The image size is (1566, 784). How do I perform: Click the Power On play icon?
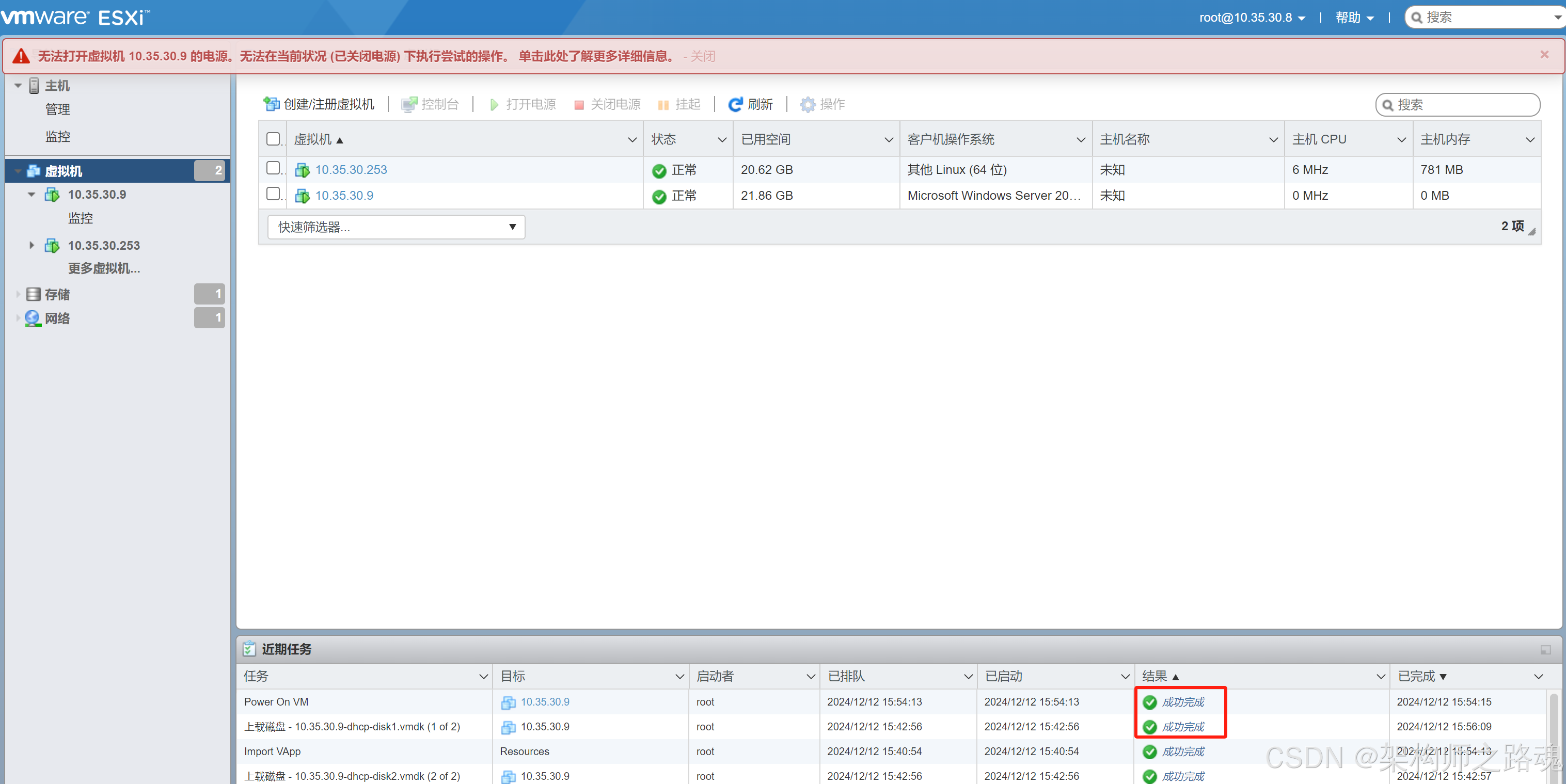(x=494, y=105)
